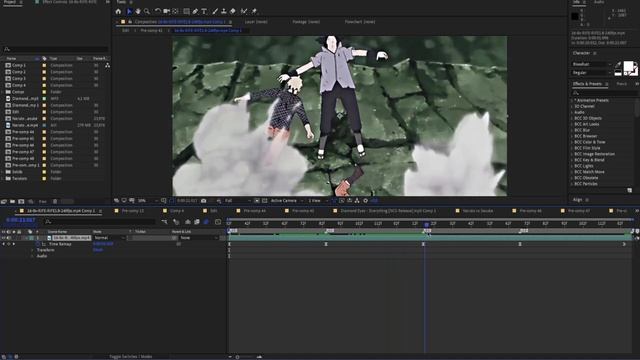This screenshot has height=360, width=640.
Task: Click Pre-comp 42 in the viewer breadcrumb
Action: [151, 30]
